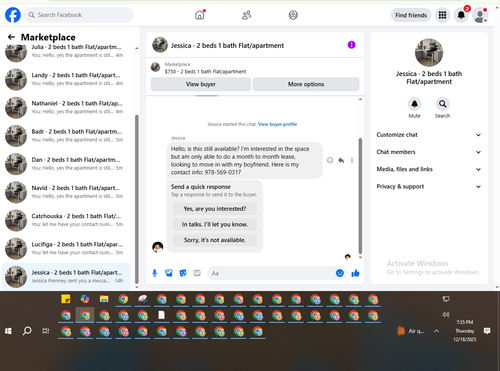Choose a GIF icon in composer
This screenshot has width=500, height=371.
[197, 273]
